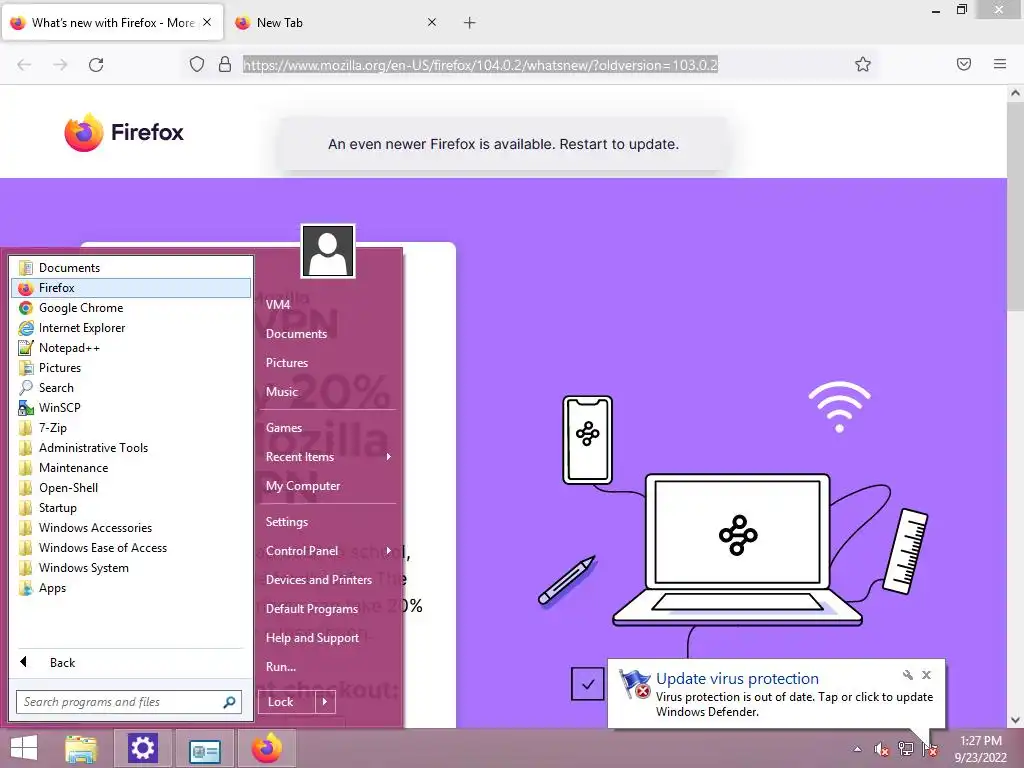The image size is (1024, 768).
Task: Expand the Startup folder
Action: [x=131, y=508]
